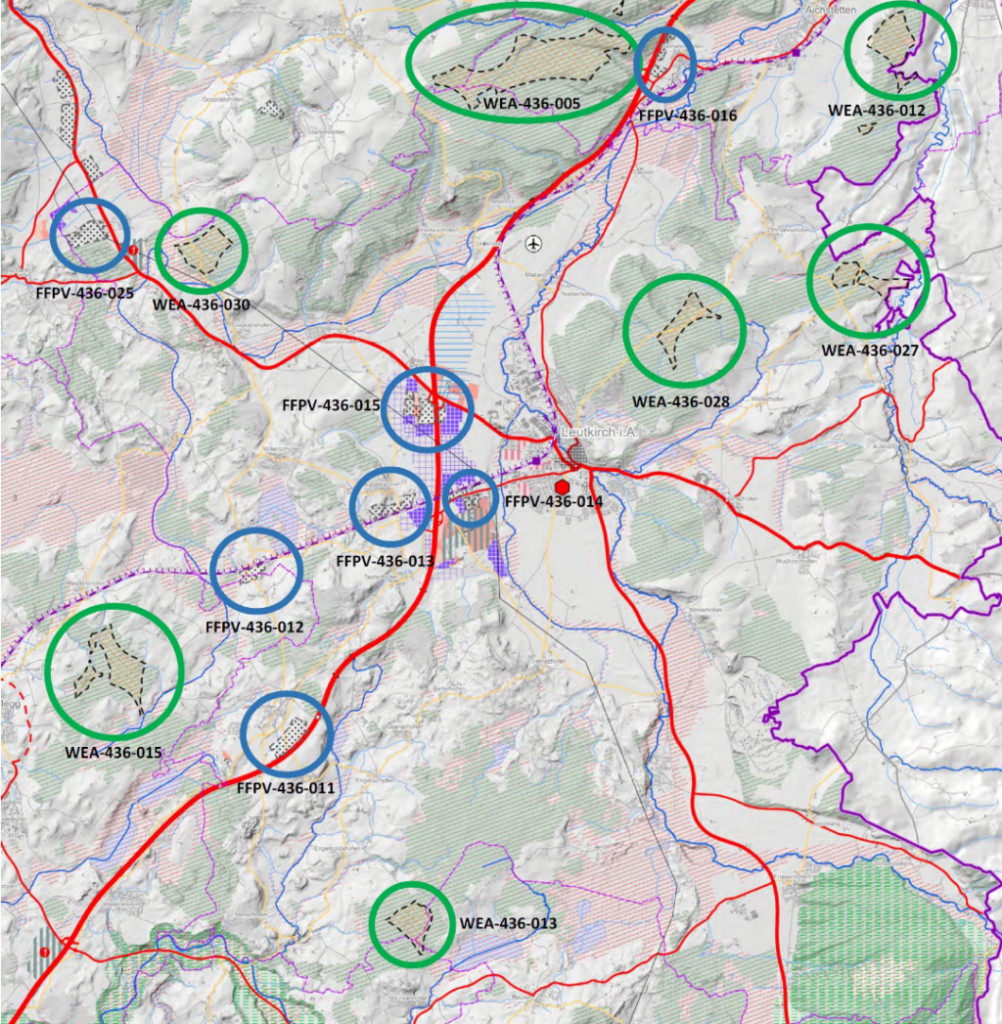This screenshot has height=1024, width=1002.
Task: Click the airplane airfield symbol on the map
Action: point(535,243)
